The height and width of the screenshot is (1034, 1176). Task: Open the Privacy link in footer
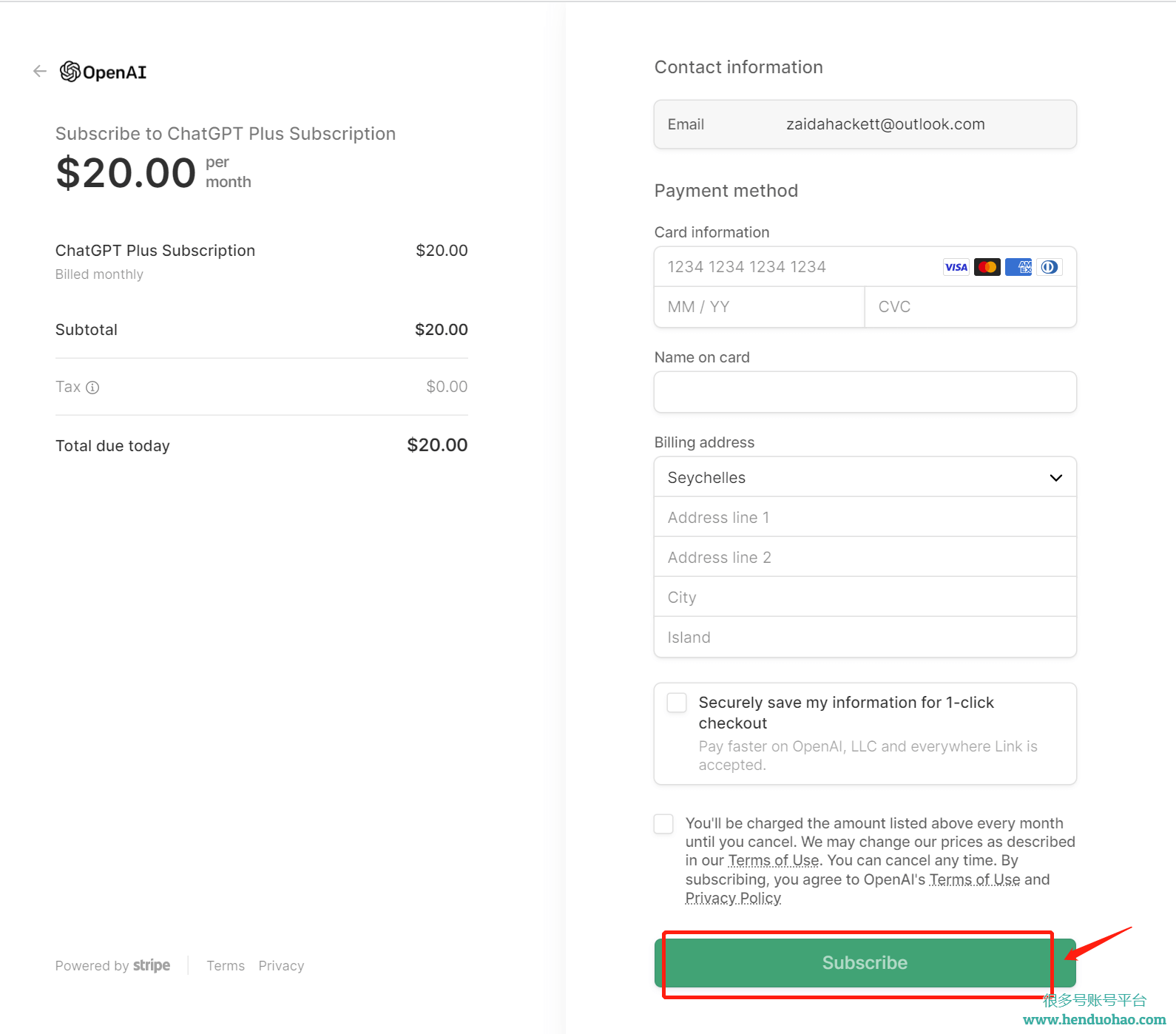tap(281, 966)
